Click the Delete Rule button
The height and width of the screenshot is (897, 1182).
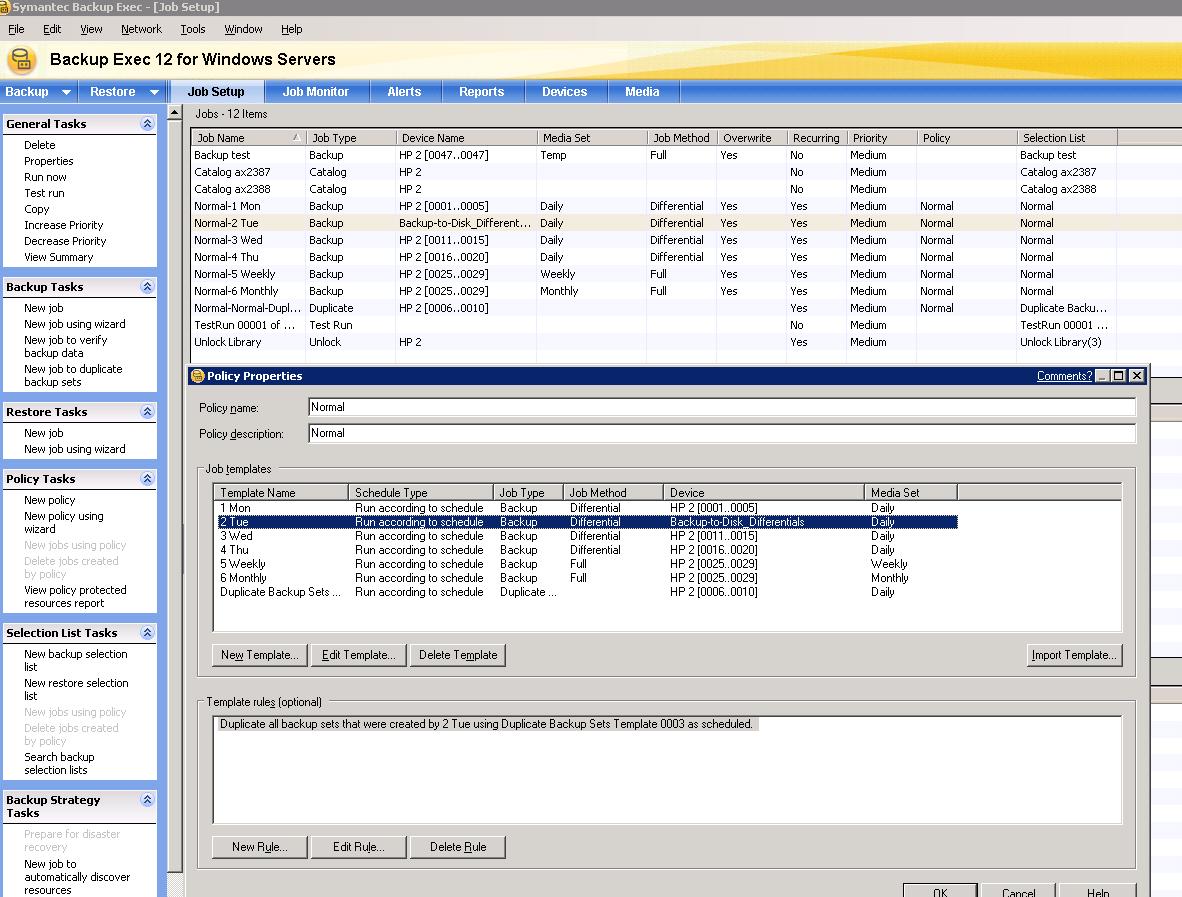click(458, 847)
